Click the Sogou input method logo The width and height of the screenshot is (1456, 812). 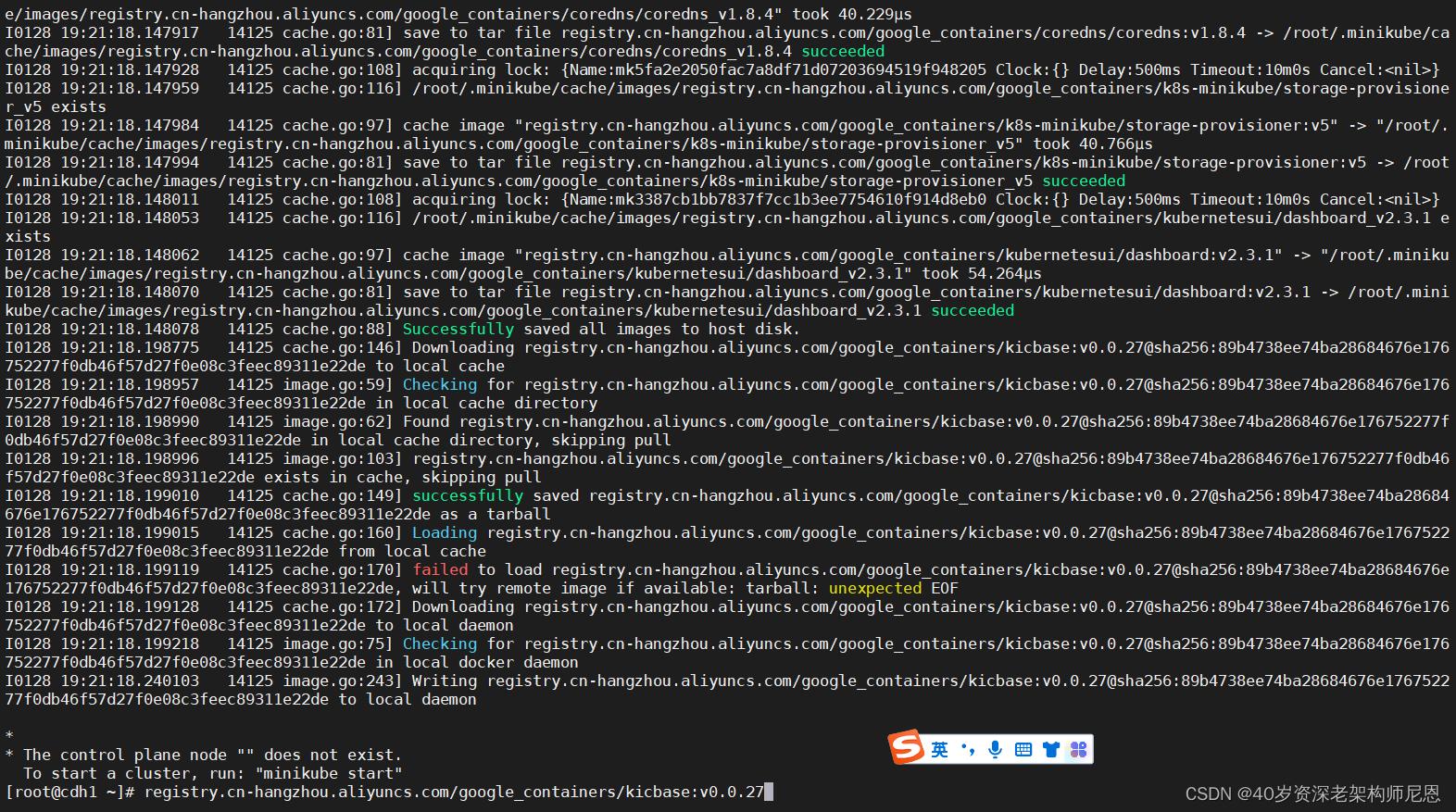(906, 747)
